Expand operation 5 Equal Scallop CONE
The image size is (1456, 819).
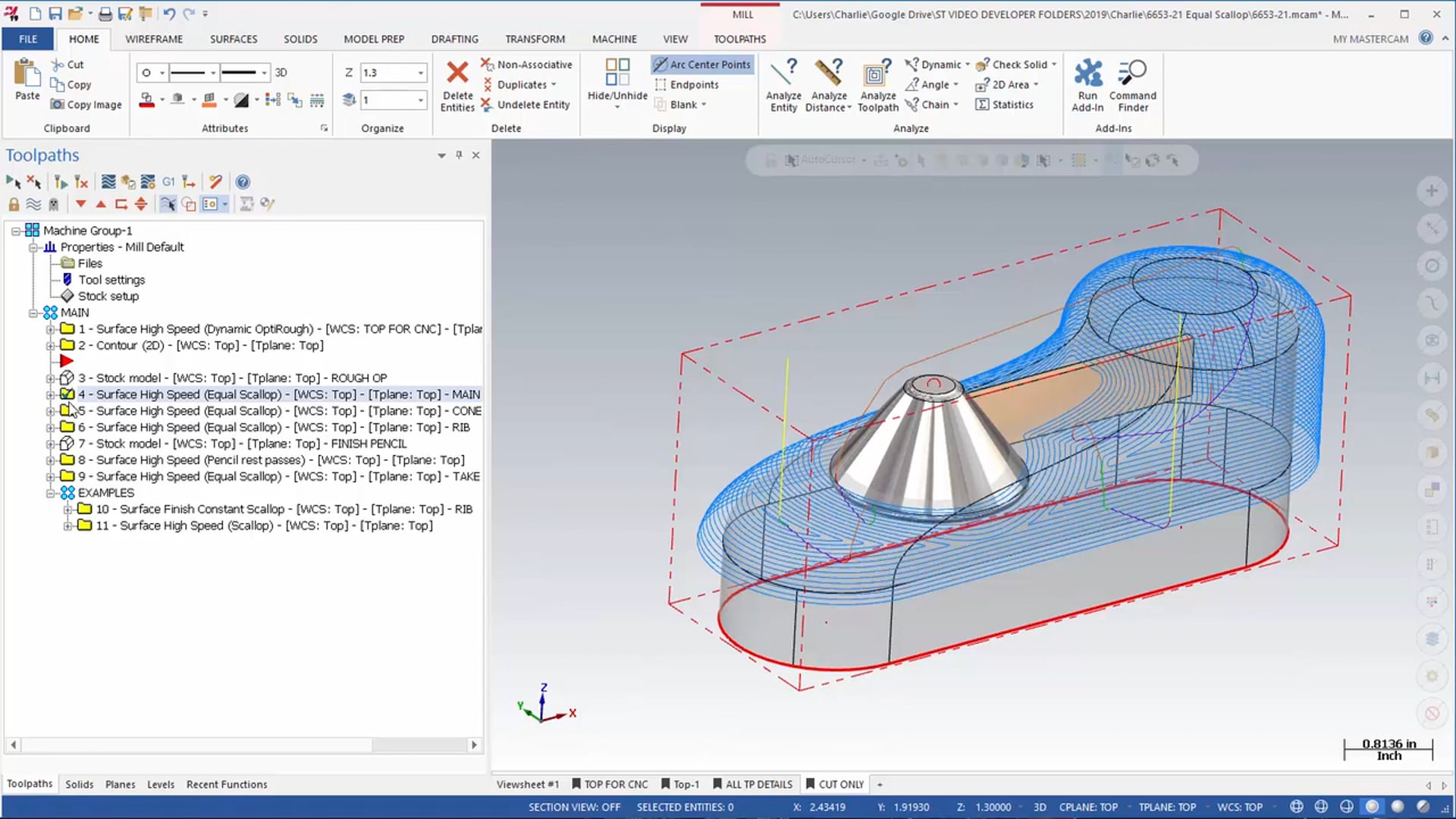(50, 411)
